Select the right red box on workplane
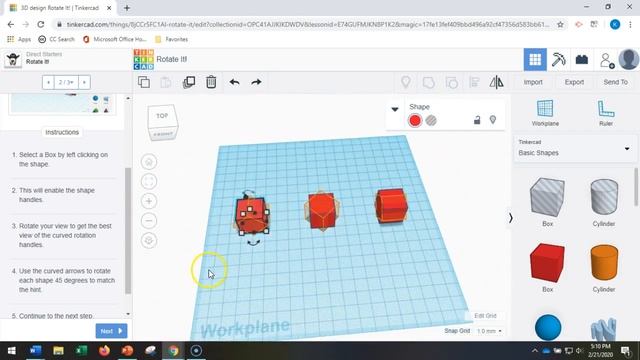Screen dimensions: 640x360 [391, 205]
